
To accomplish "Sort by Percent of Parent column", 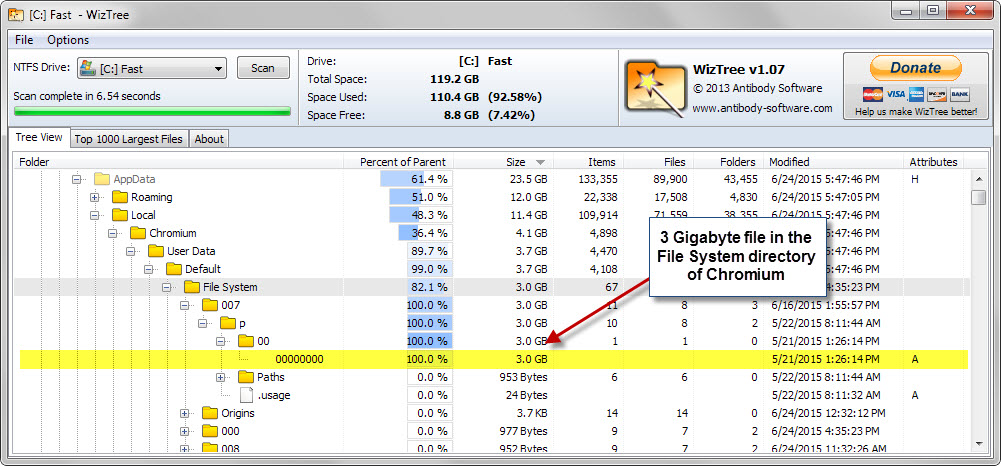I will click(403, 162).
